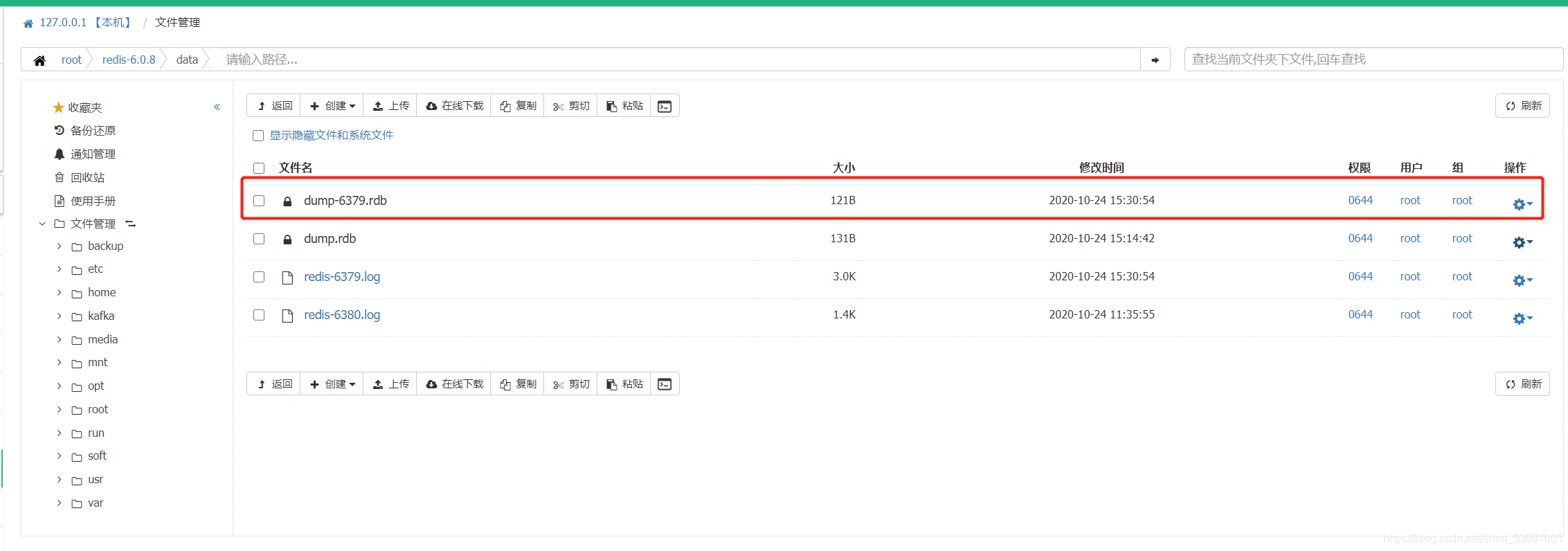Viewport: 1568px width, 551px height.
Task: Expand the etc folder node
Action: pyautogui.click(x=59, y=269)
